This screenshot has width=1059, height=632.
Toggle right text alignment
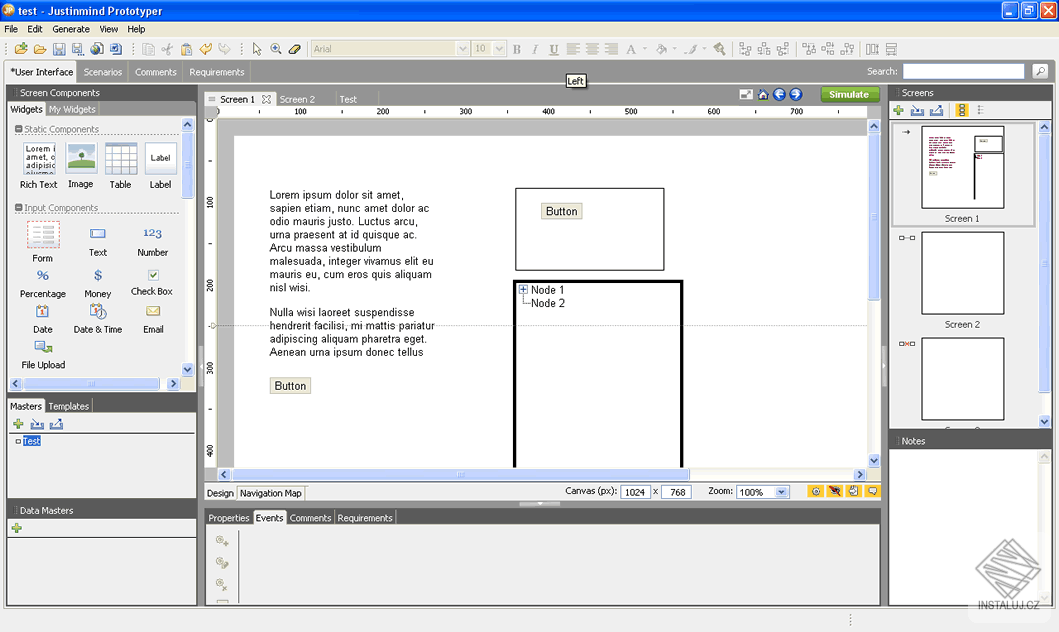point(611,49)
